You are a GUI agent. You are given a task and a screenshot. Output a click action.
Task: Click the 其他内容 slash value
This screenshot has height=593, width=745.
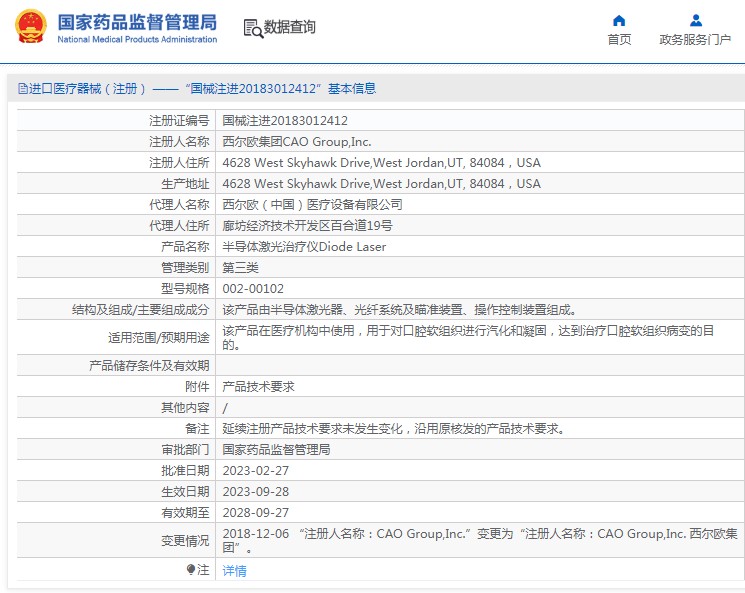pos(225,408)
